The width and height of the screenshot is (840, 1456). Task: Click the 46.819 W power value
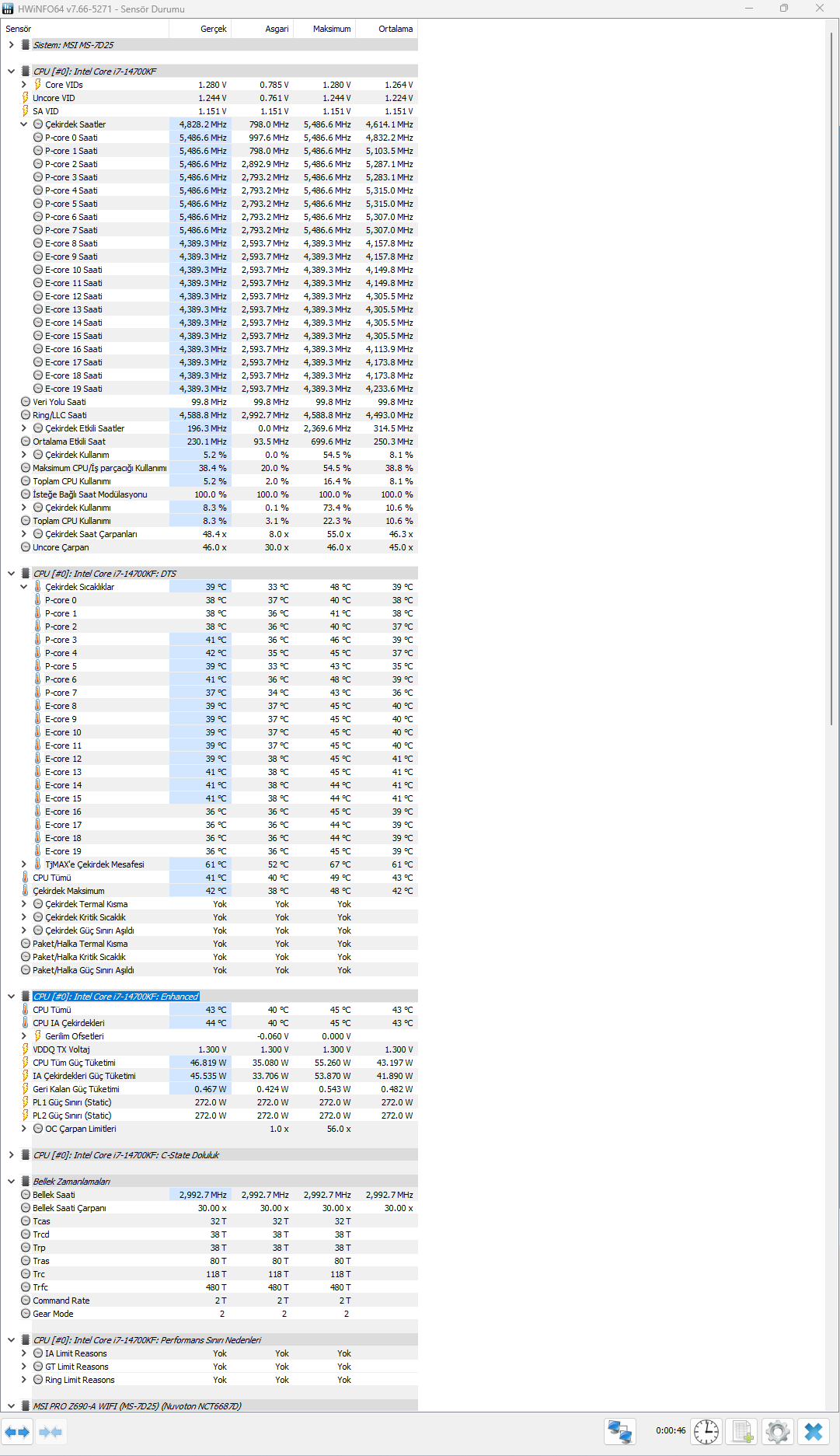pyautogui.click(x=208, y=1063)
